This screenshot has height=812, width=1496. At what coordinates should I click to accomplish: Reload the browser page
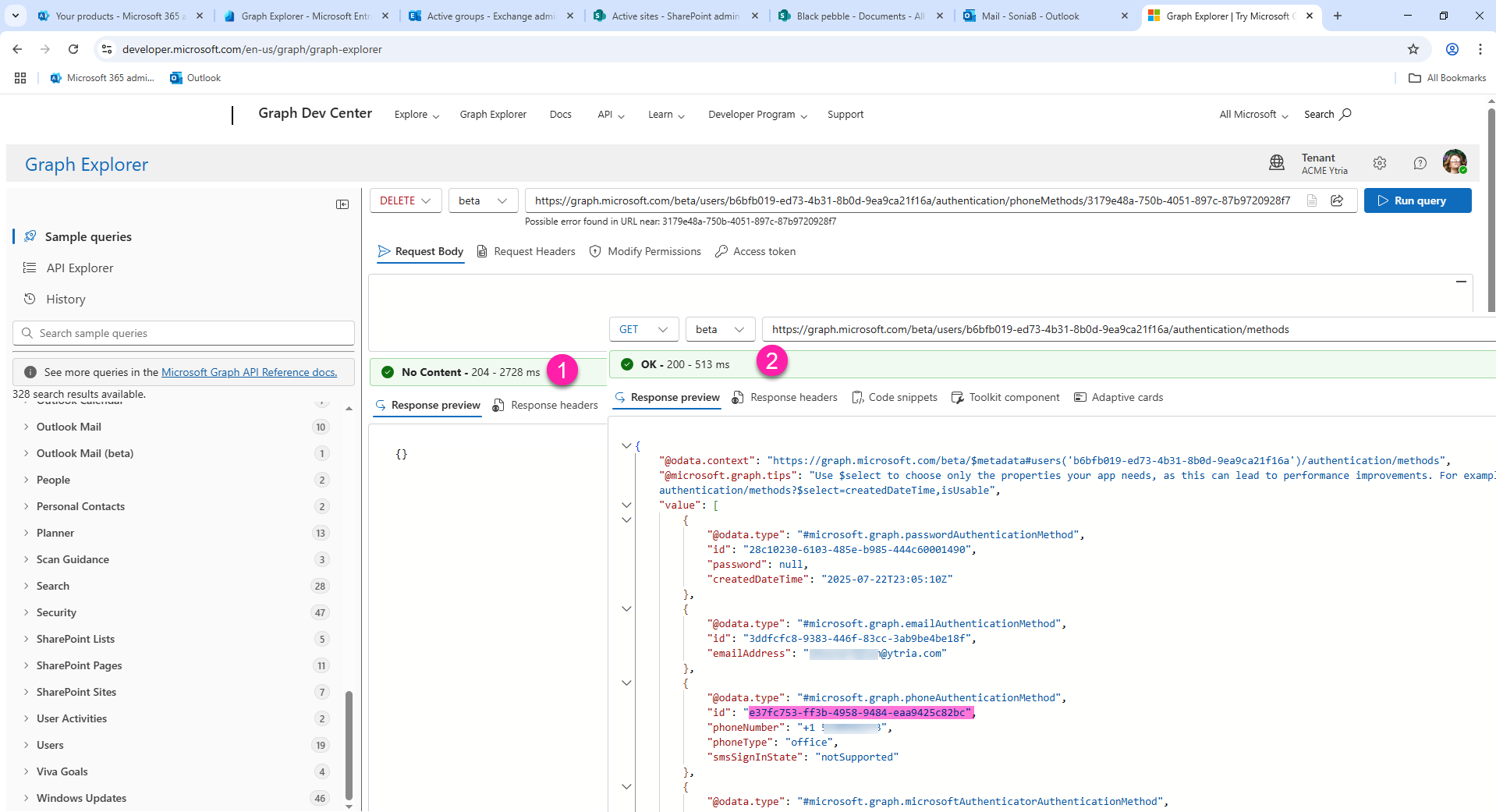coord(73,49)
